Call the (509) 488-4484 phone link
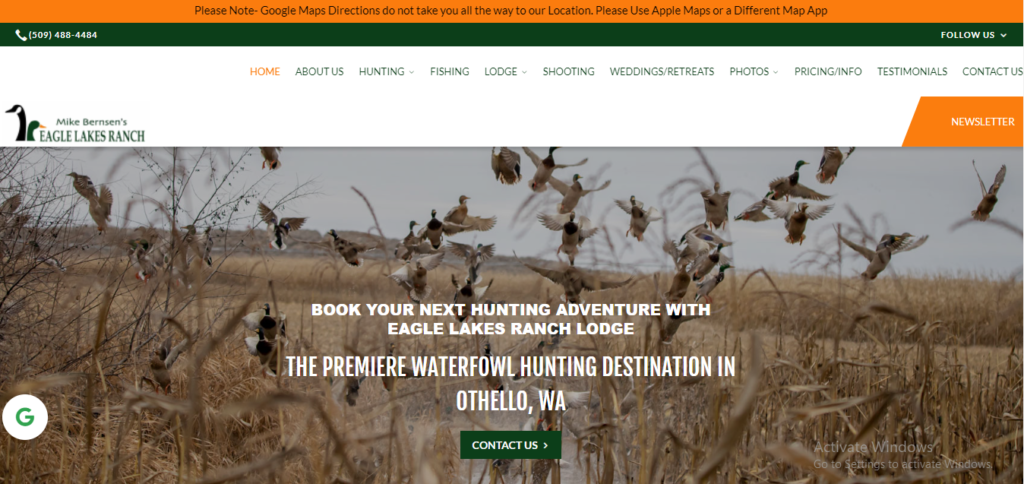 [63, 35]
